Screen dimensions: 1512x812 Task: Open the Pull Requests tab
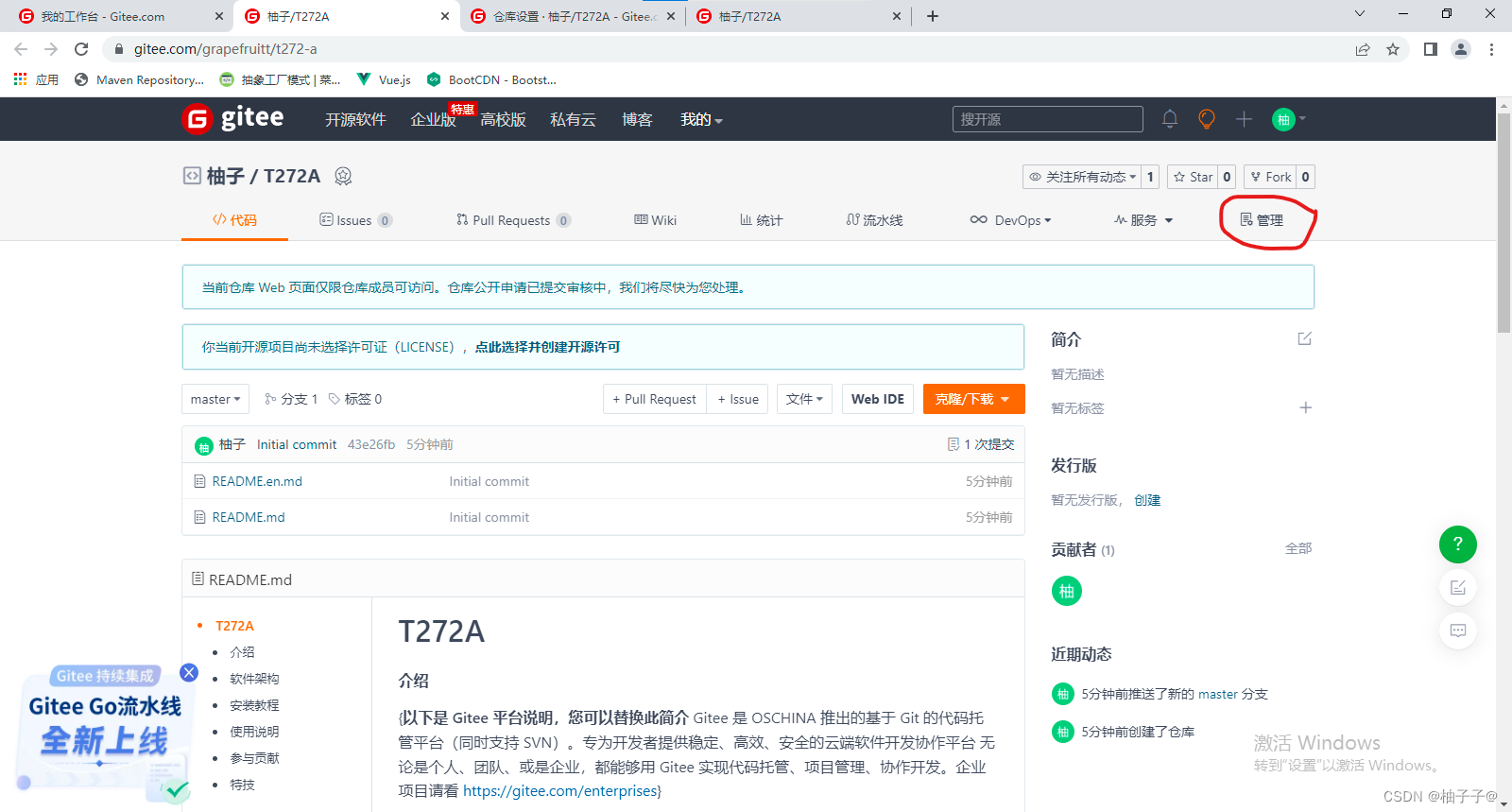(x=513, y=220)
